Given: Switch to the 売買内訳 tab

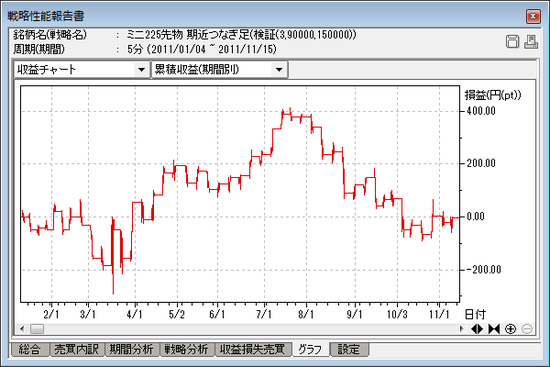Looking at the screenshot, I should pos(76,349).
